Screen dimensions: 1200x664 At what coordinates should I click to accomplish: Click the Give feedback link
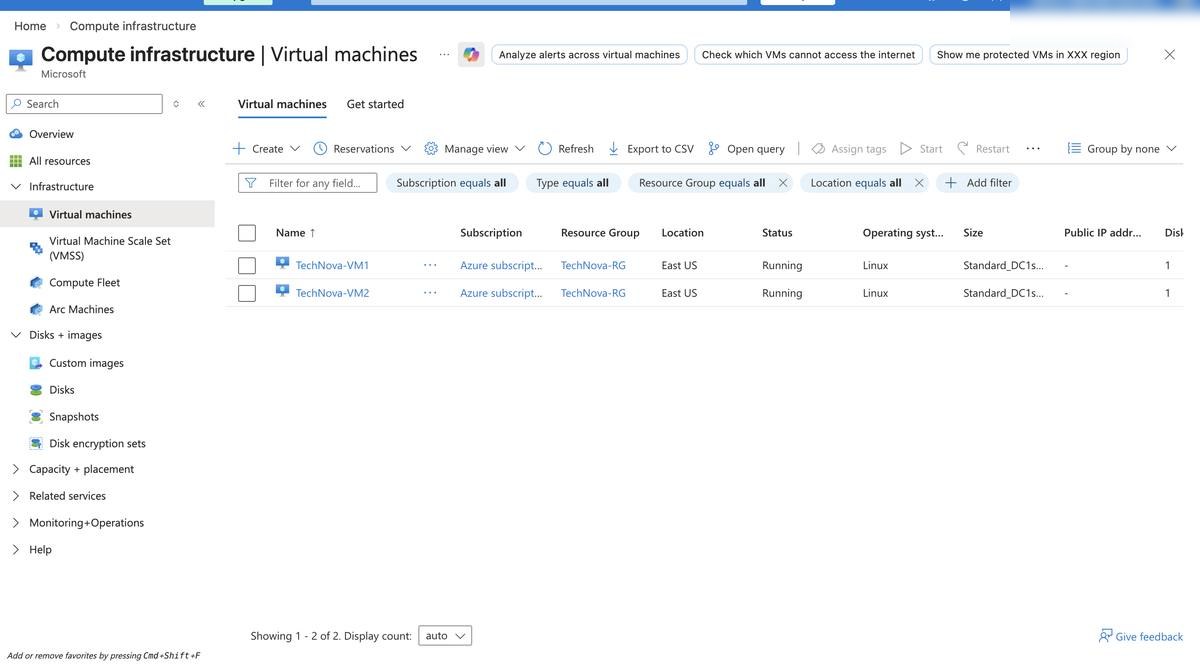click(1149, 636)
